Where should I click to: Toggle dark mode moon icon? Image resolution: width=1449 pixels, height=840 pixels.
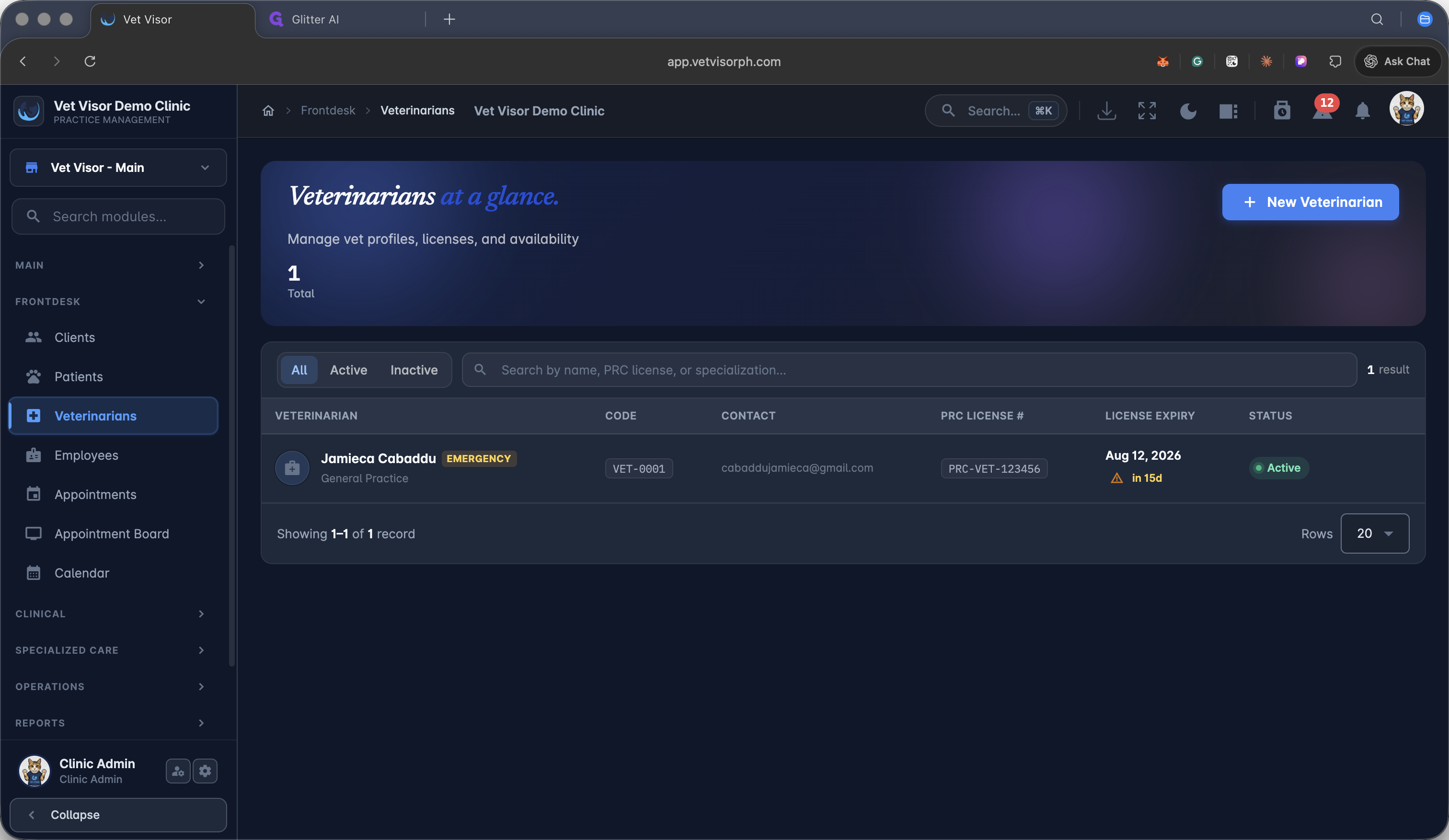pyautogui.click(x=1188, y=110)
